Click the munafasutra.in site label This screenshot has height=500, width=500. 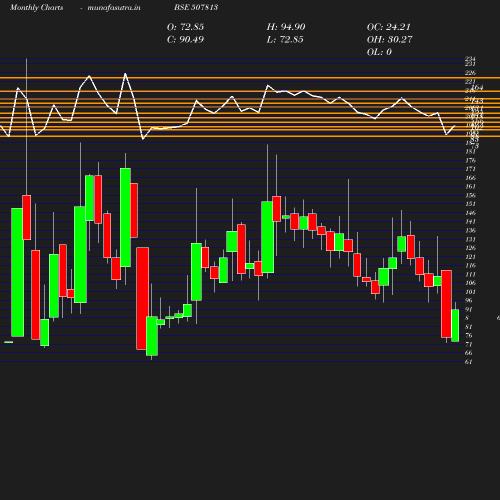(114, 7)
